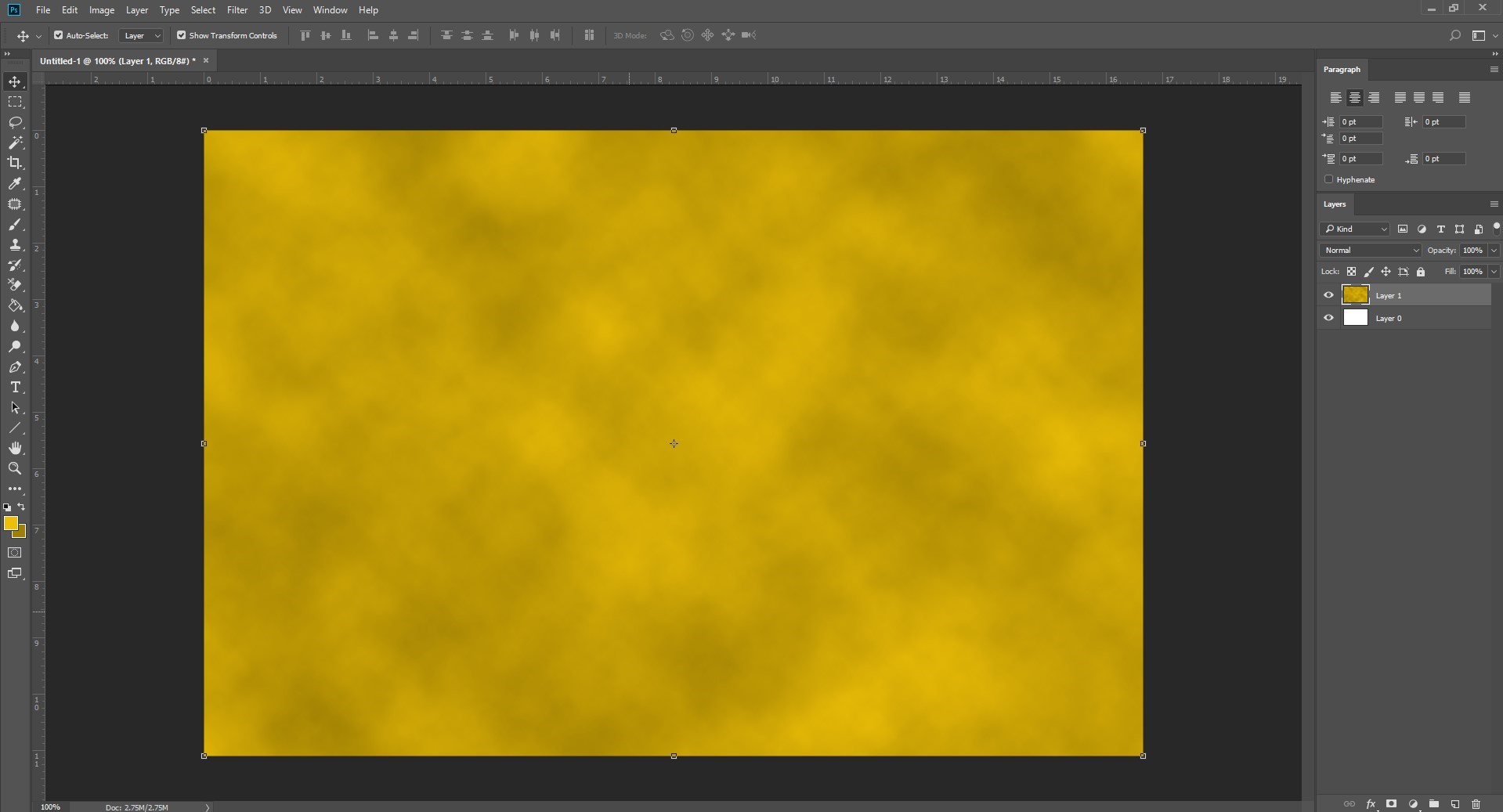1503x812 pixels.
Task: Pick the Eyedropper tool
Action: pos(15,183)
